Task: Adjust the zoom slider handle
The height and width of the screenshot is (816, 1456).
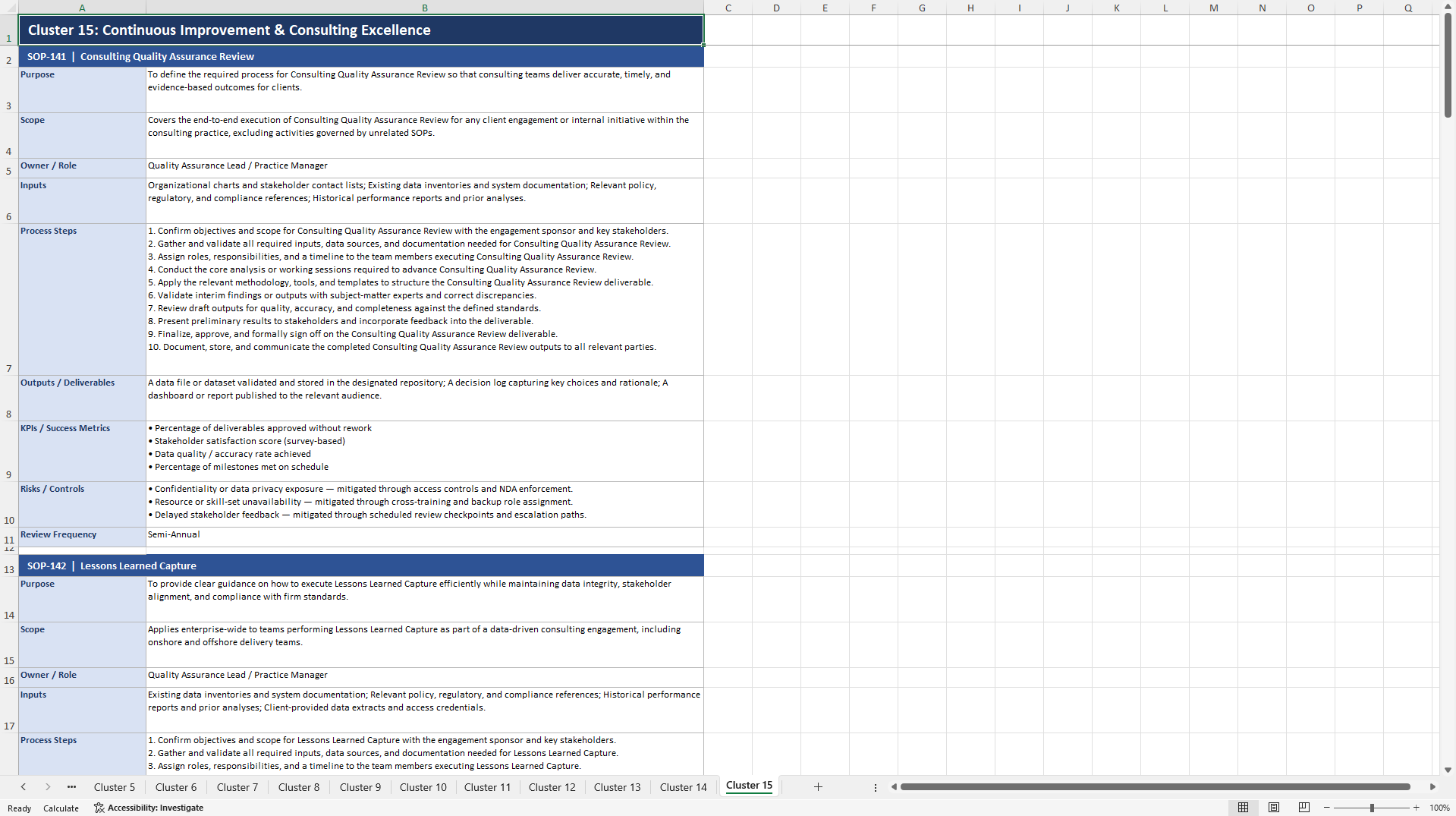Action: (1372, 808)
